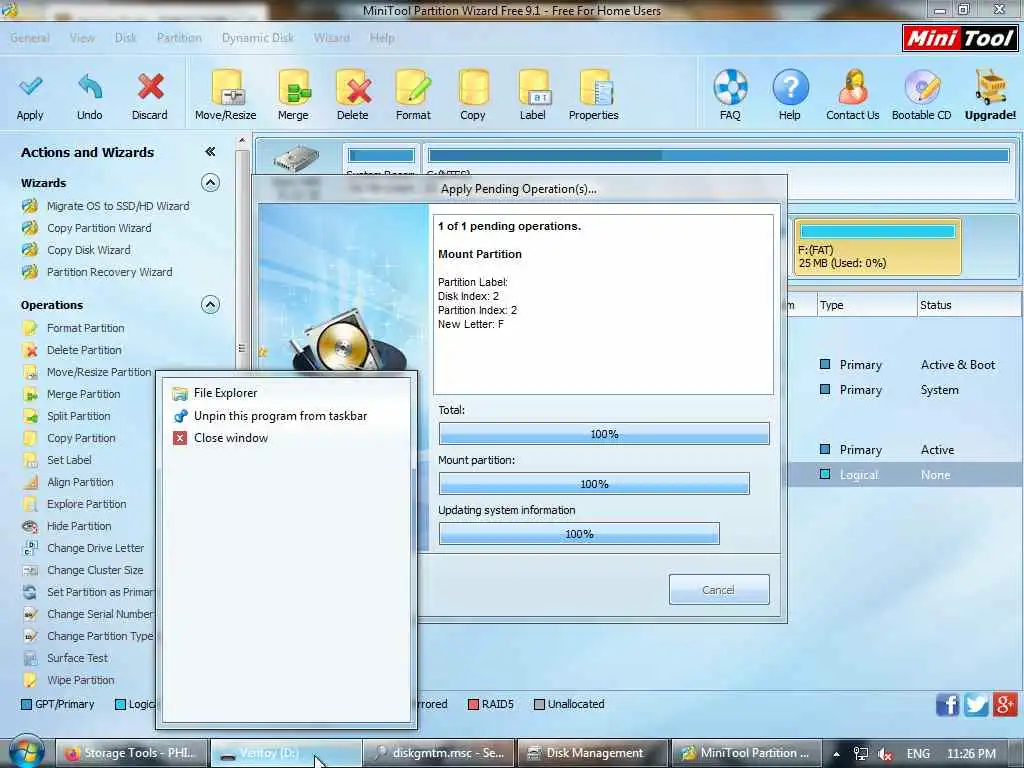Open the General menu

30,38
